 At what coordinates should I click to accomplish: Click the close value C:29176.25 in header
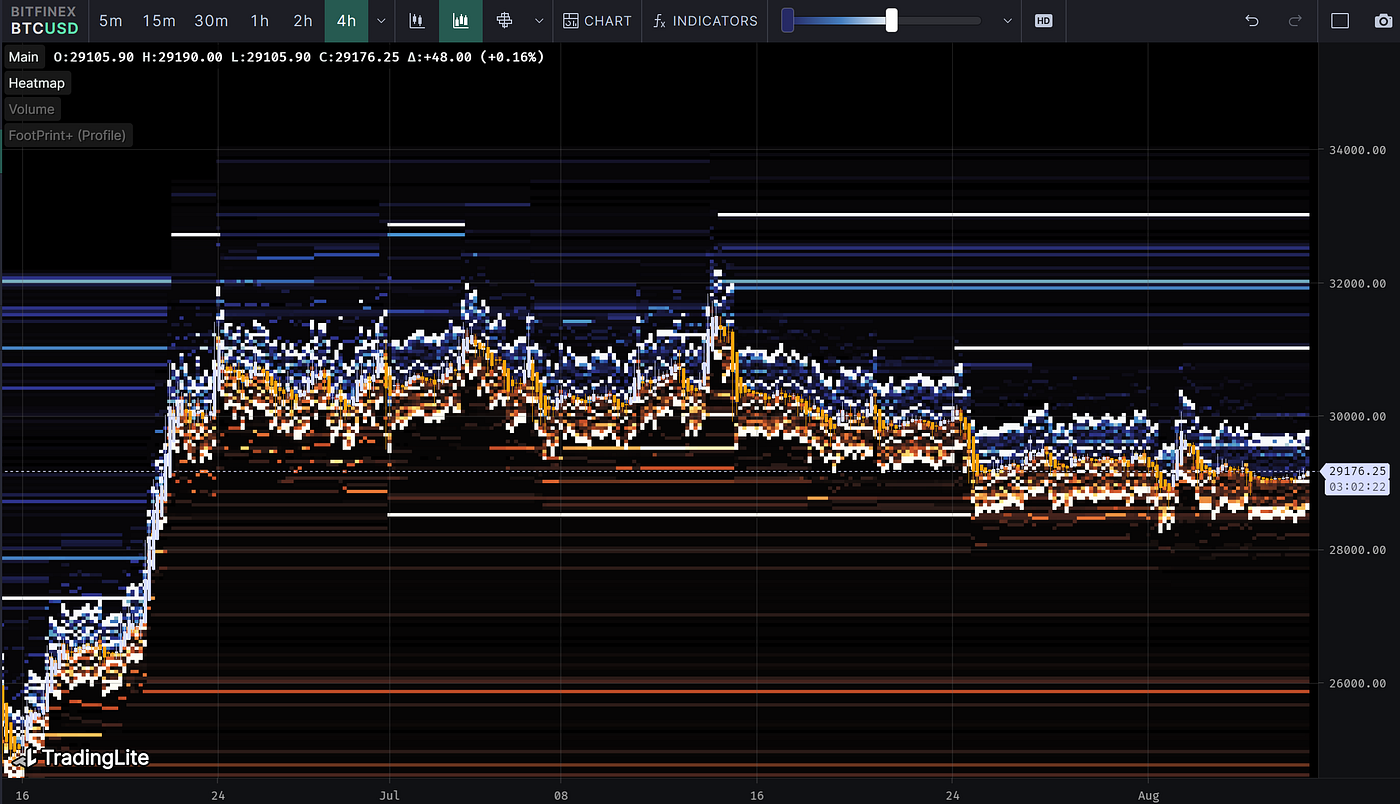click(360, 57)
